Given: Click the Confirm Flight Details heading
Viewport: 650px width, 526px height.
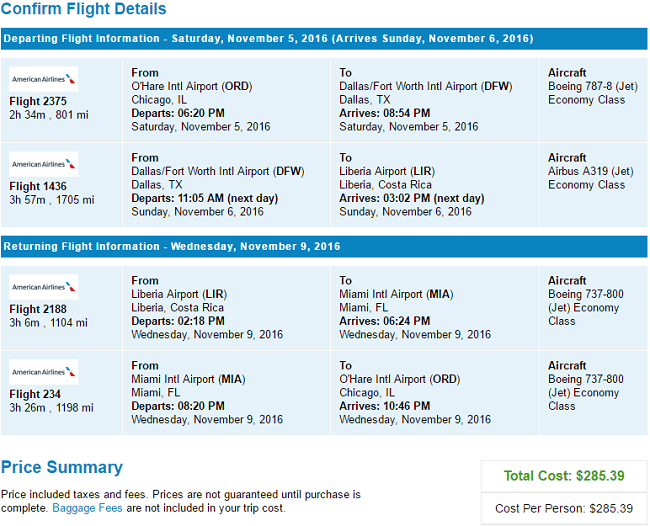Looking at the screenshot, I should tap(83, 9).
